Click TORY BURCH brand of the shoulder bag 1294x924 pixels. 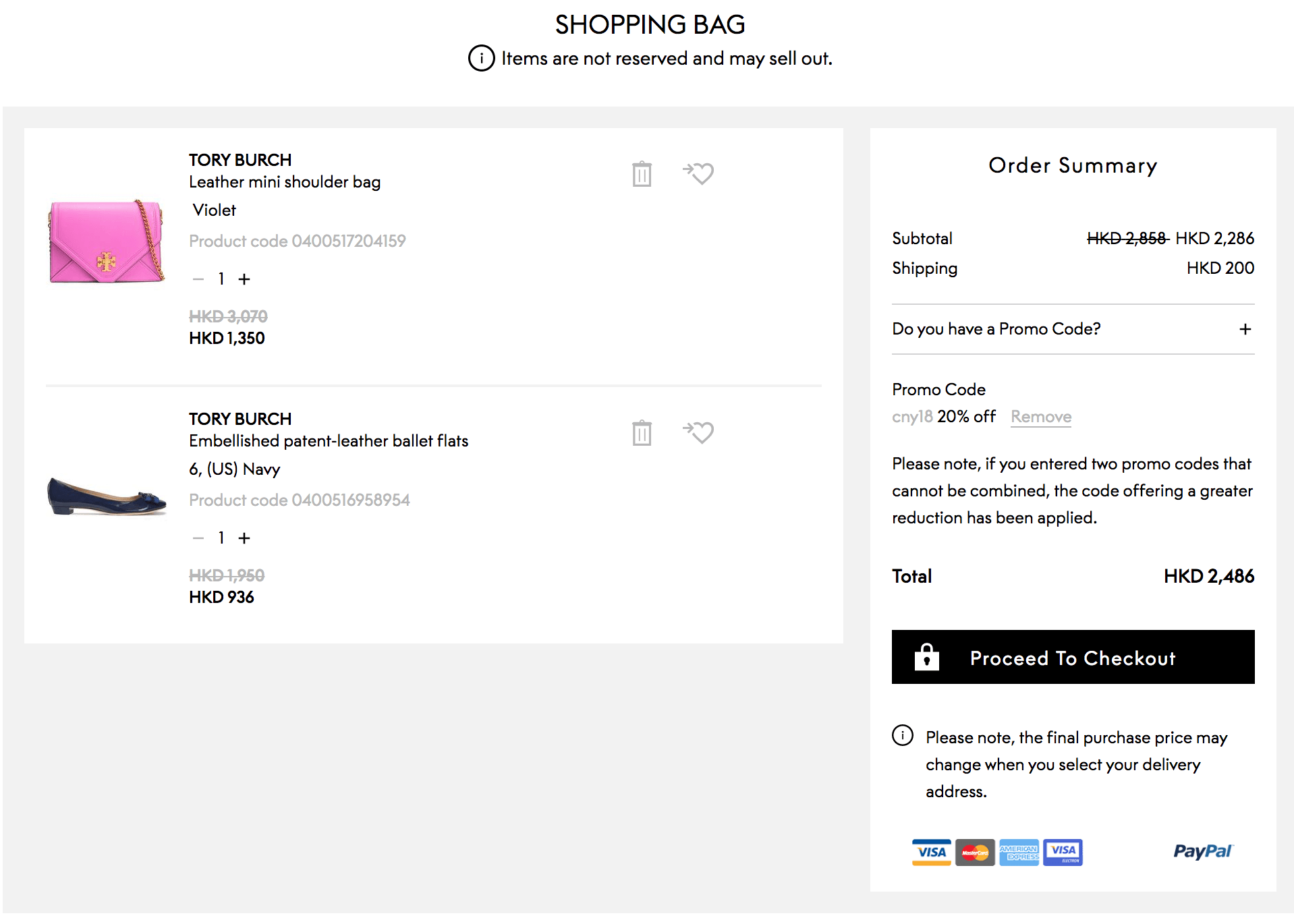point(240,160)
